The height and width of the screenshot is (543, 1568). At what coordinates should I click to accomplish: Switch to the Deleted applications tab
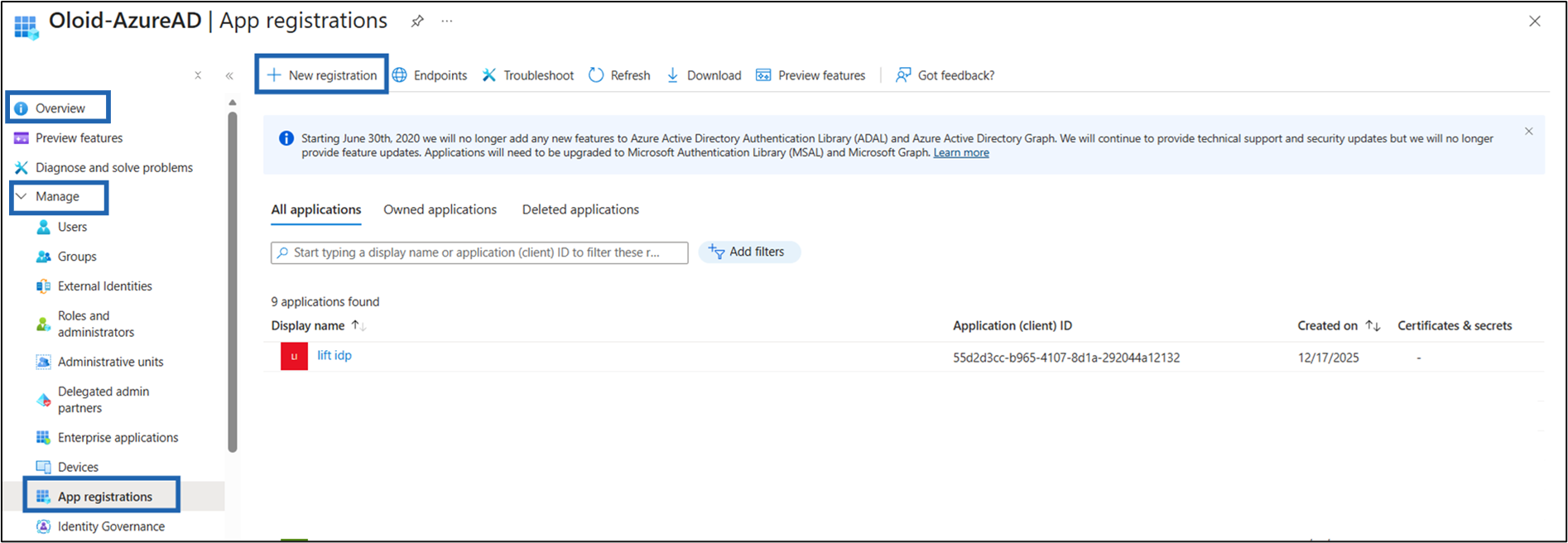580,210
